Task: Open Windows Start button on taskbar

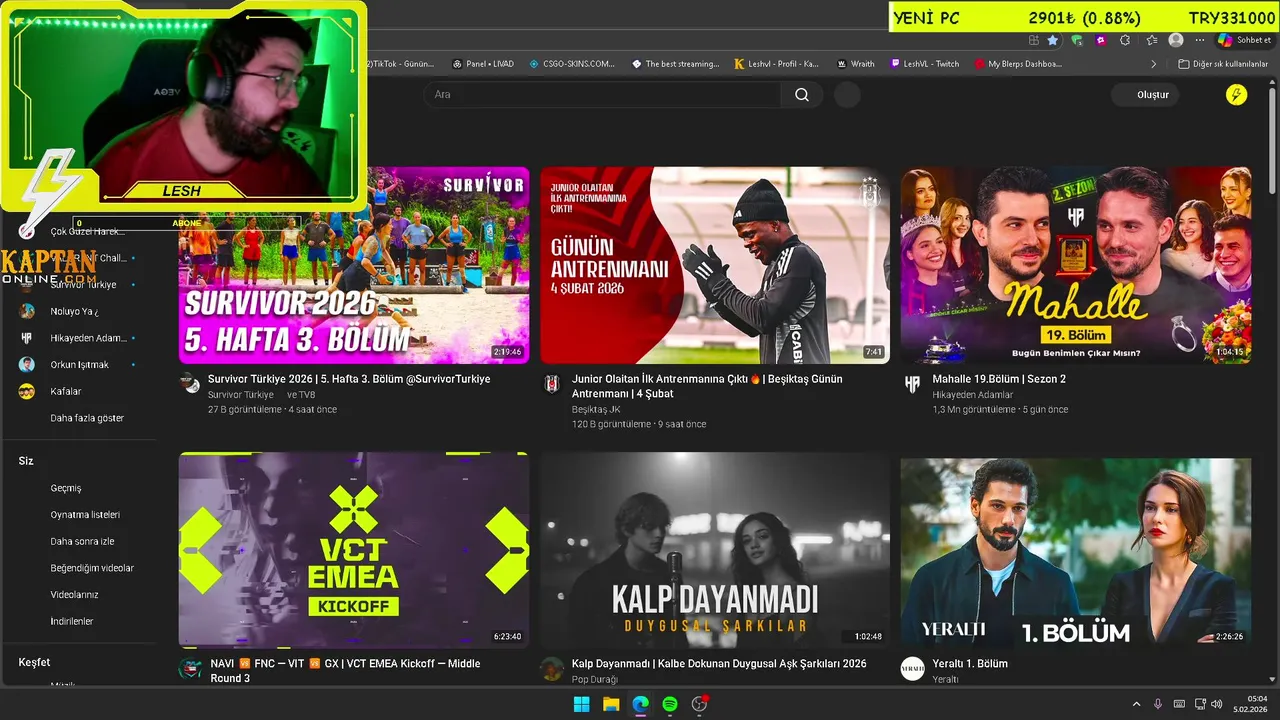Action: point(581,704)
